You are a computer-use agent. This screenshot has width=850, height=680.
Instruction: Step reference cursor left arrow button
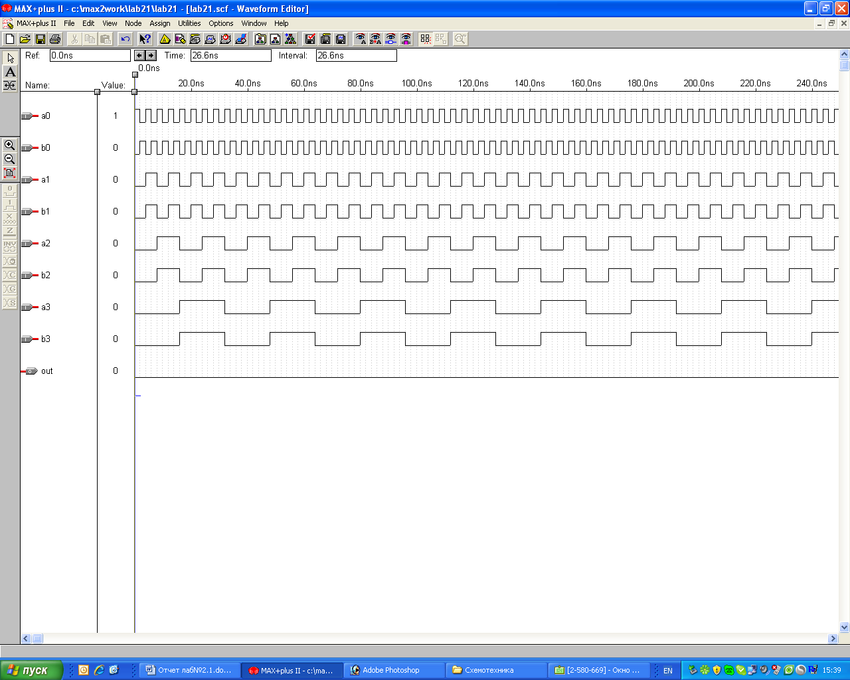(140, 56)
